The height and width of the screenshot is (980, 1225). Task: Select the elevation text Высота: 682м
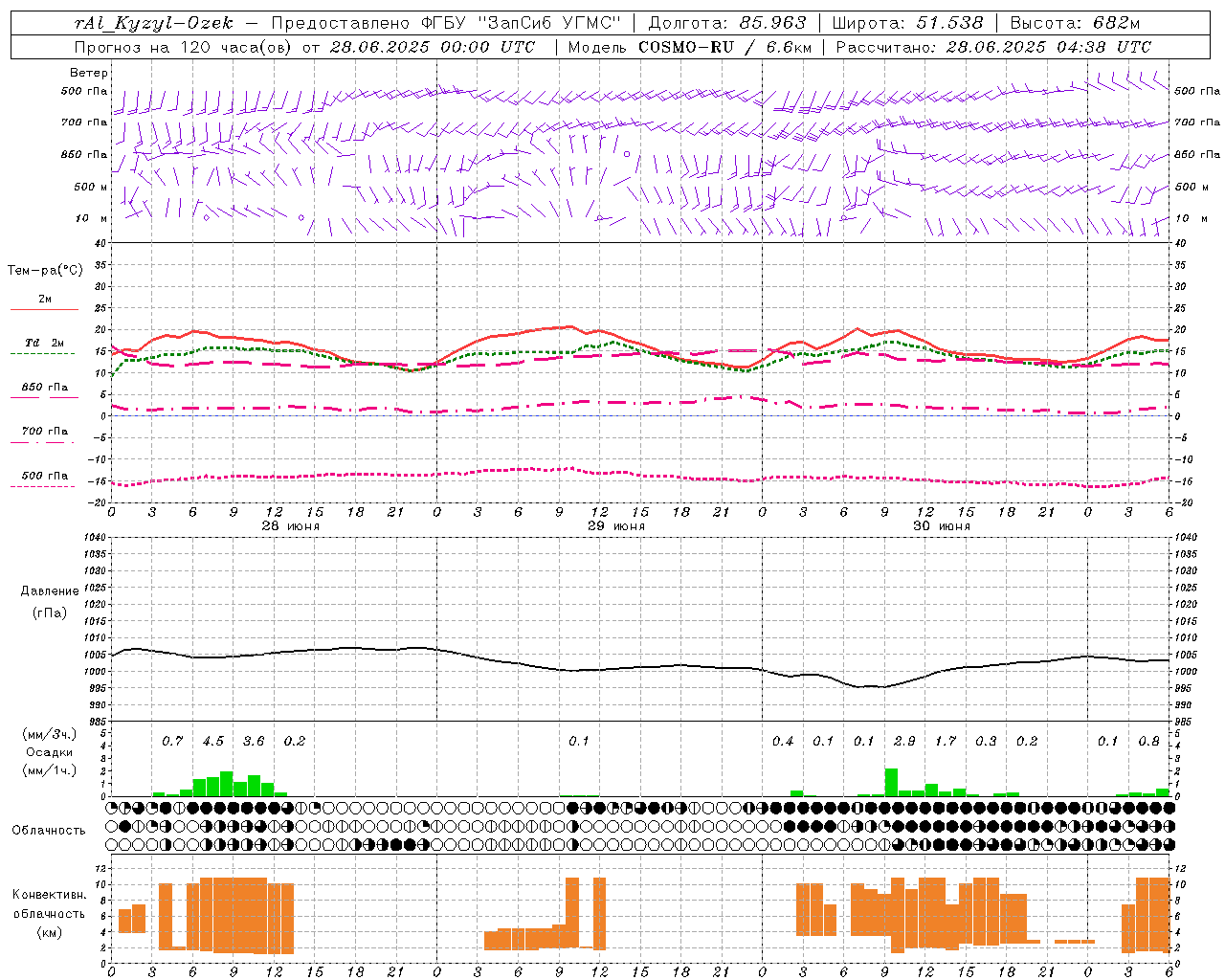pyautogui.click(x=1075, y=23)
